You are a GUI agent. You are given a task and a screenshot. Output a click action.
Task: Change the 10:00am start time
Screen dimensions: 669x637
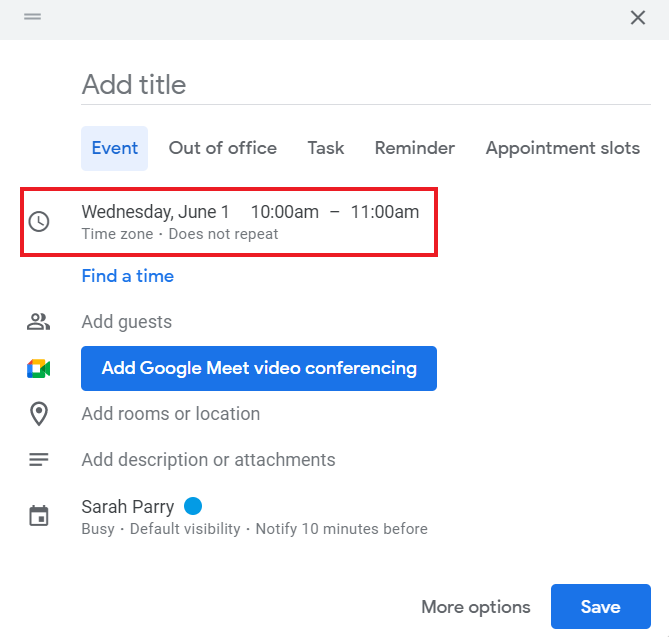pyautogui.click(x=285, y=212)
